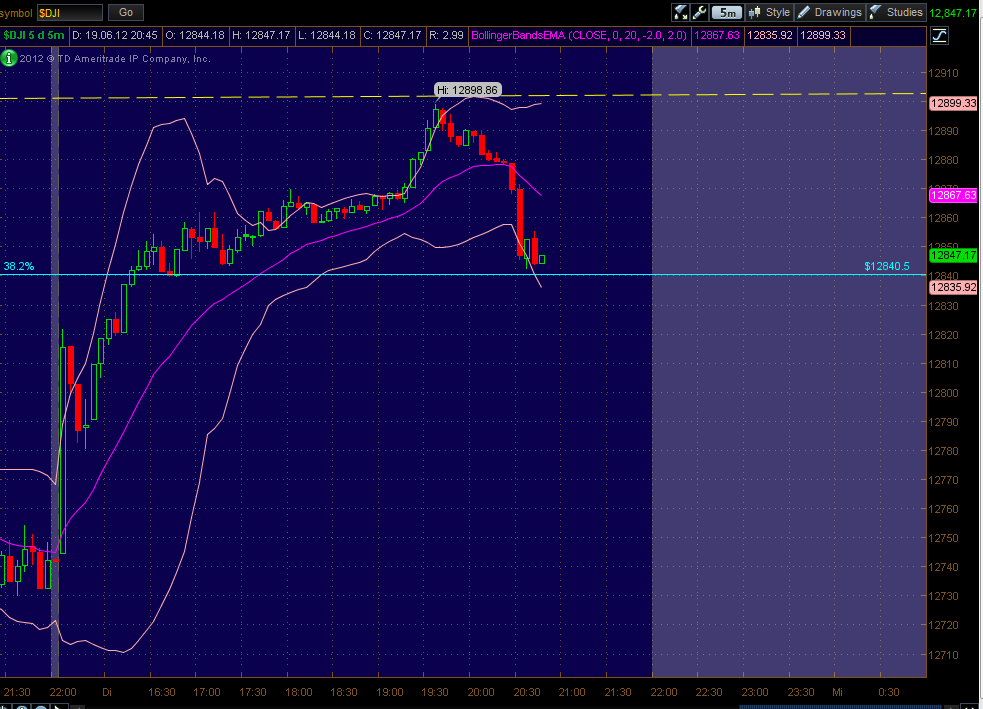The height and width of the screenshot is (709, 983).
Task: Click header value 12899.33
Action: pyautogui.click(x=823, y=35)
